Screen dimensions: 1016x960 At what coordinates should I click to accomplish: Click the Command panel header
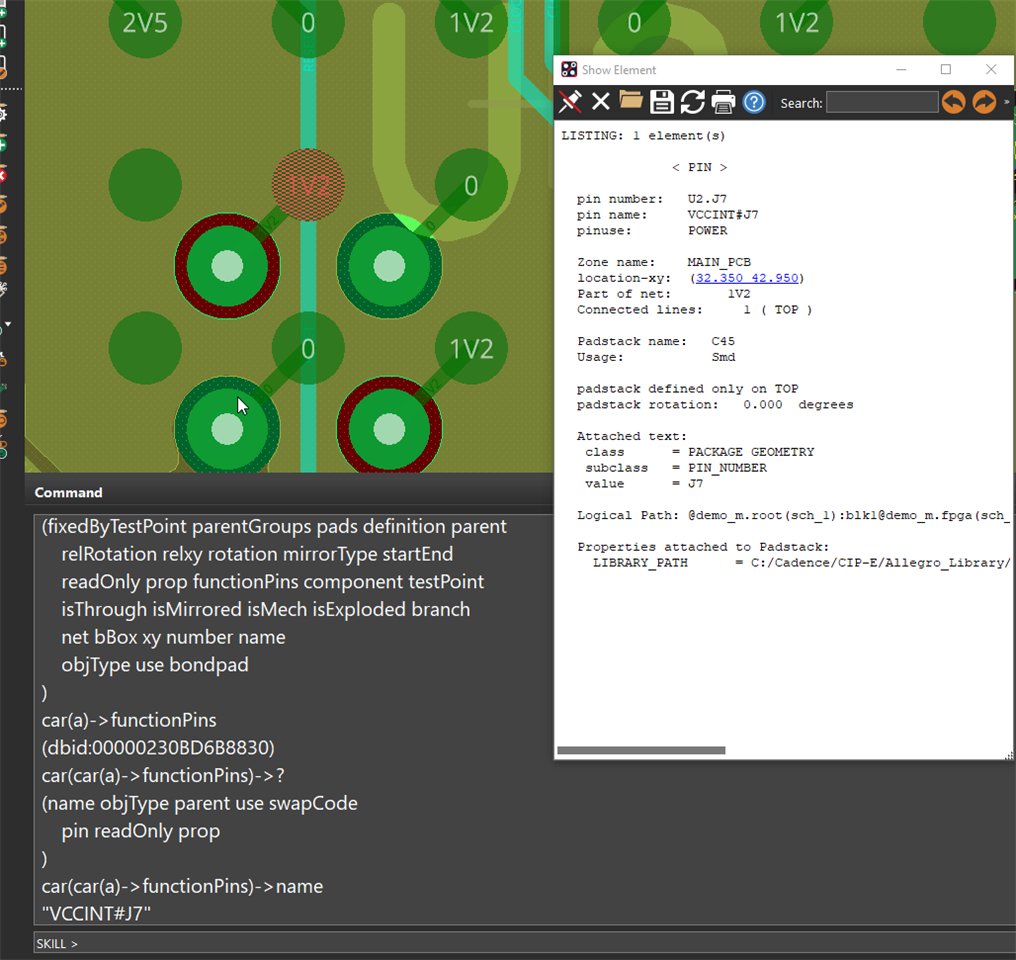point(69,492)
